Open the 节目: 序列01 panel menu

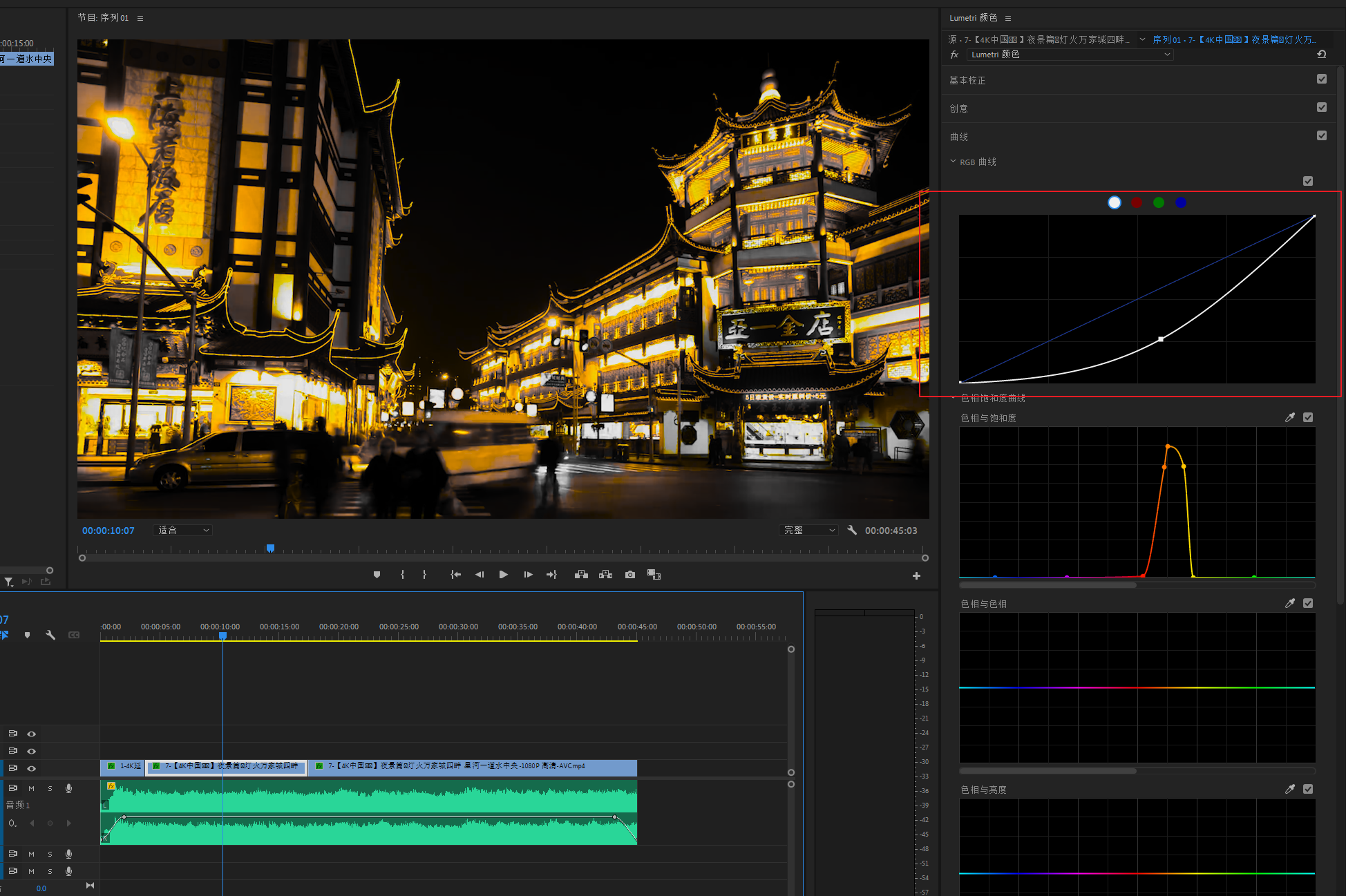coord(140,18)
